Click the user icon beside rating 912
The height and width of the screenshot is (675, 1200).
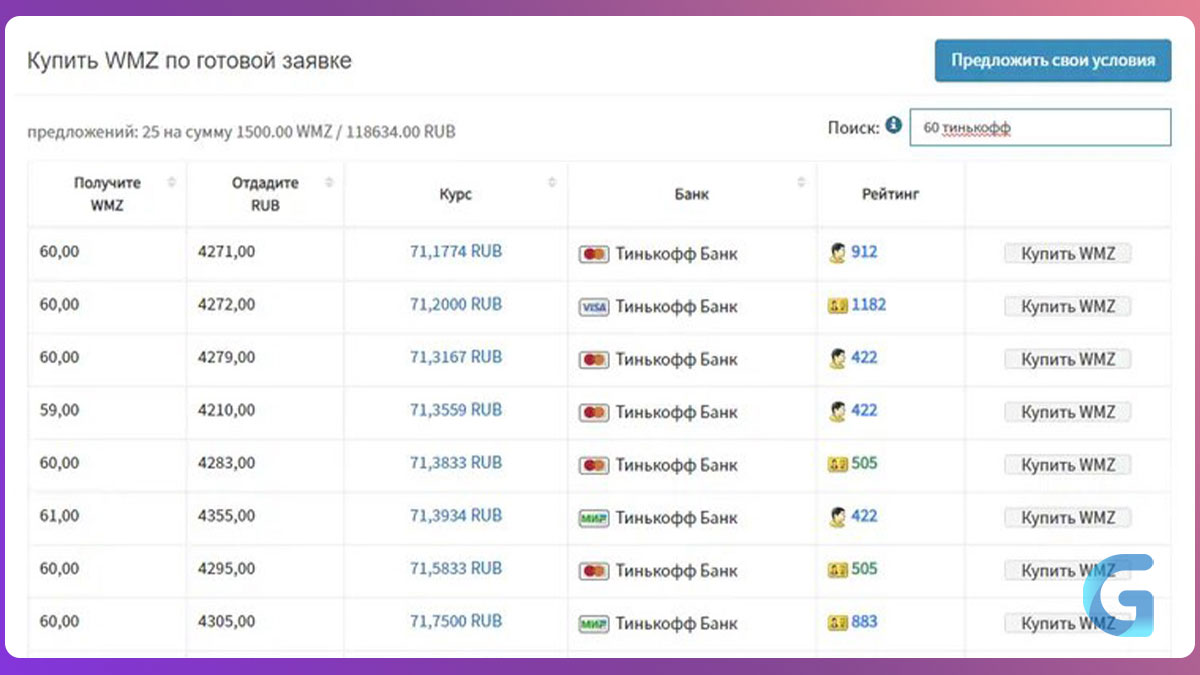point(837,253)
